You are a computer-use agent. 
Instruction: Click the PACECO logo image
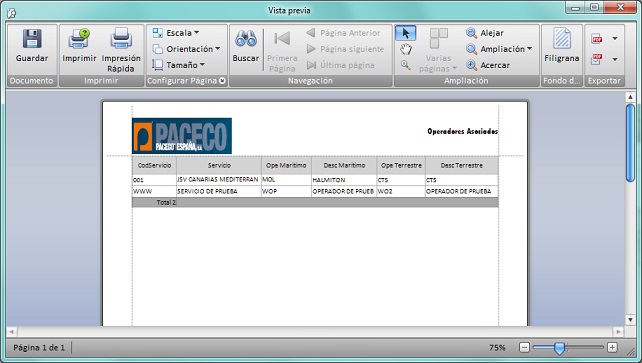click(x=182, y=136)
